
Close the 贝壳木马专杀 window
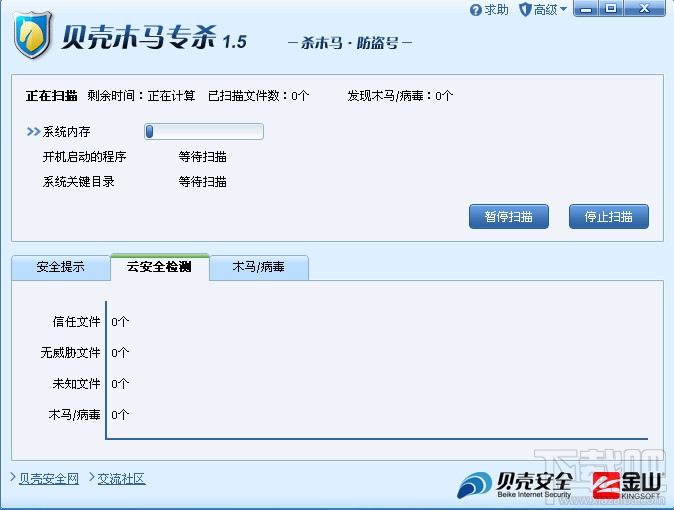644,9
